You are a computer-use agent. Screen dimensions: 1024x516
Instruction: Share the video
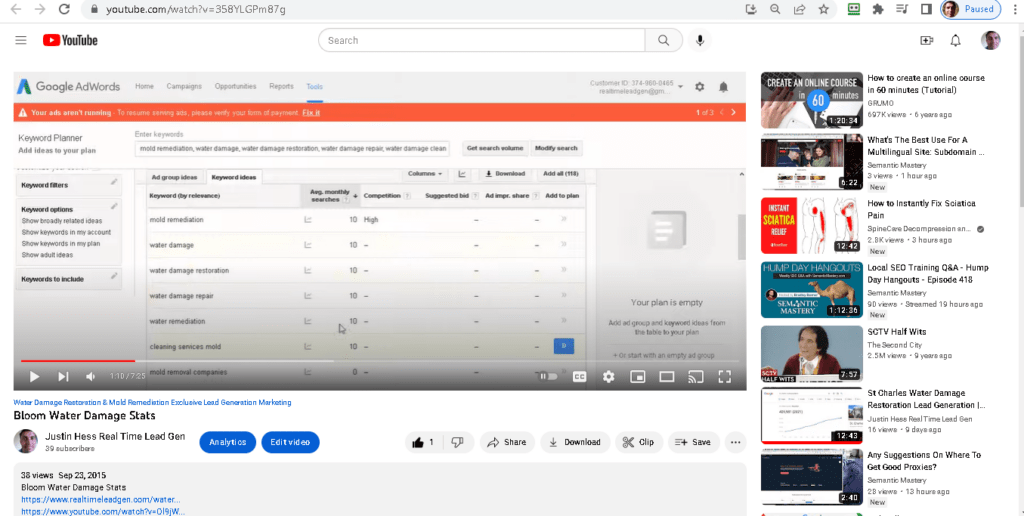[x=507, y=442]
